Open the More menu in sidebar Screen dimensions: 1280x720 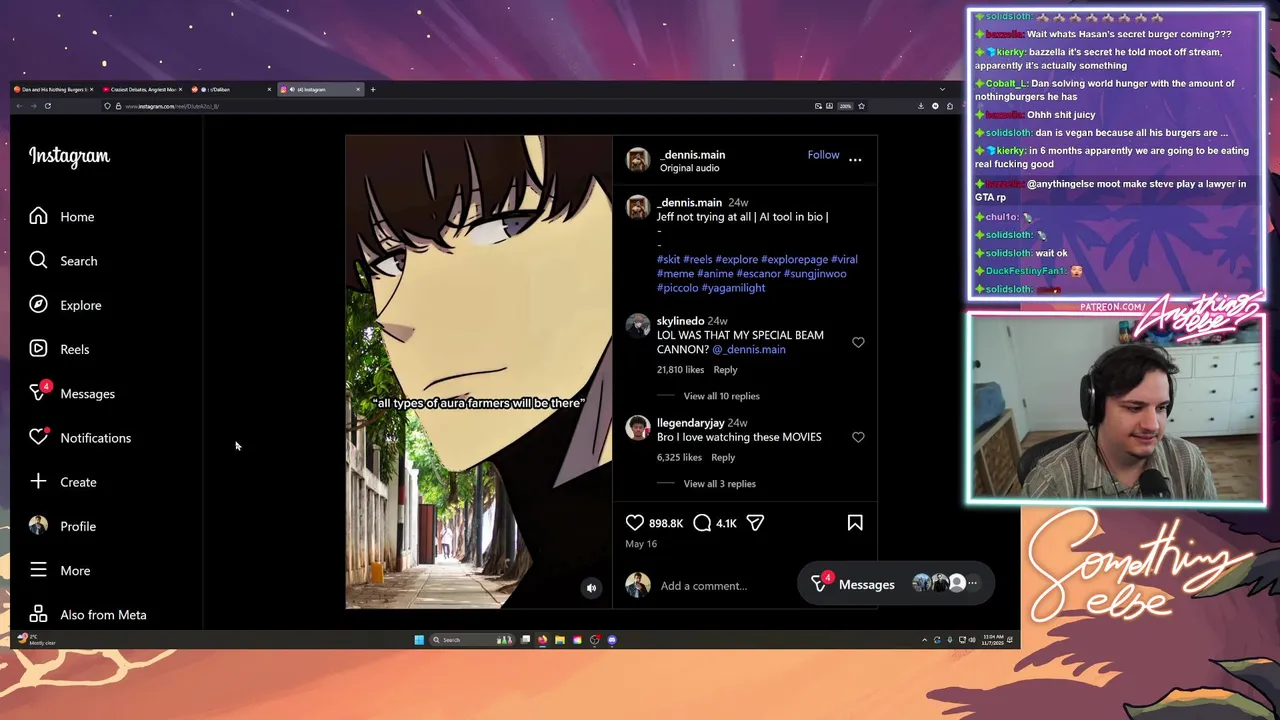[x=60, y=570]
